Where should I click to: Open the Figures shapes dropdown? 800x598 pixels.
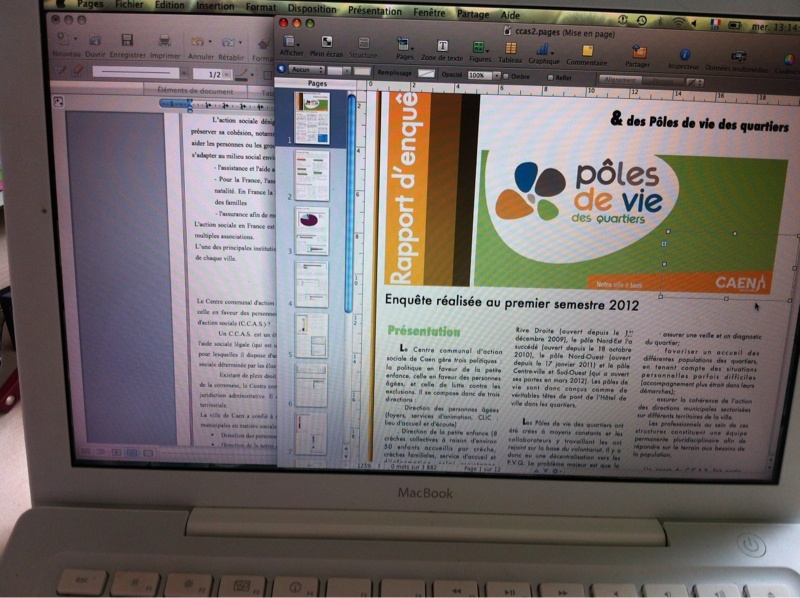click(x=478, y=46)
